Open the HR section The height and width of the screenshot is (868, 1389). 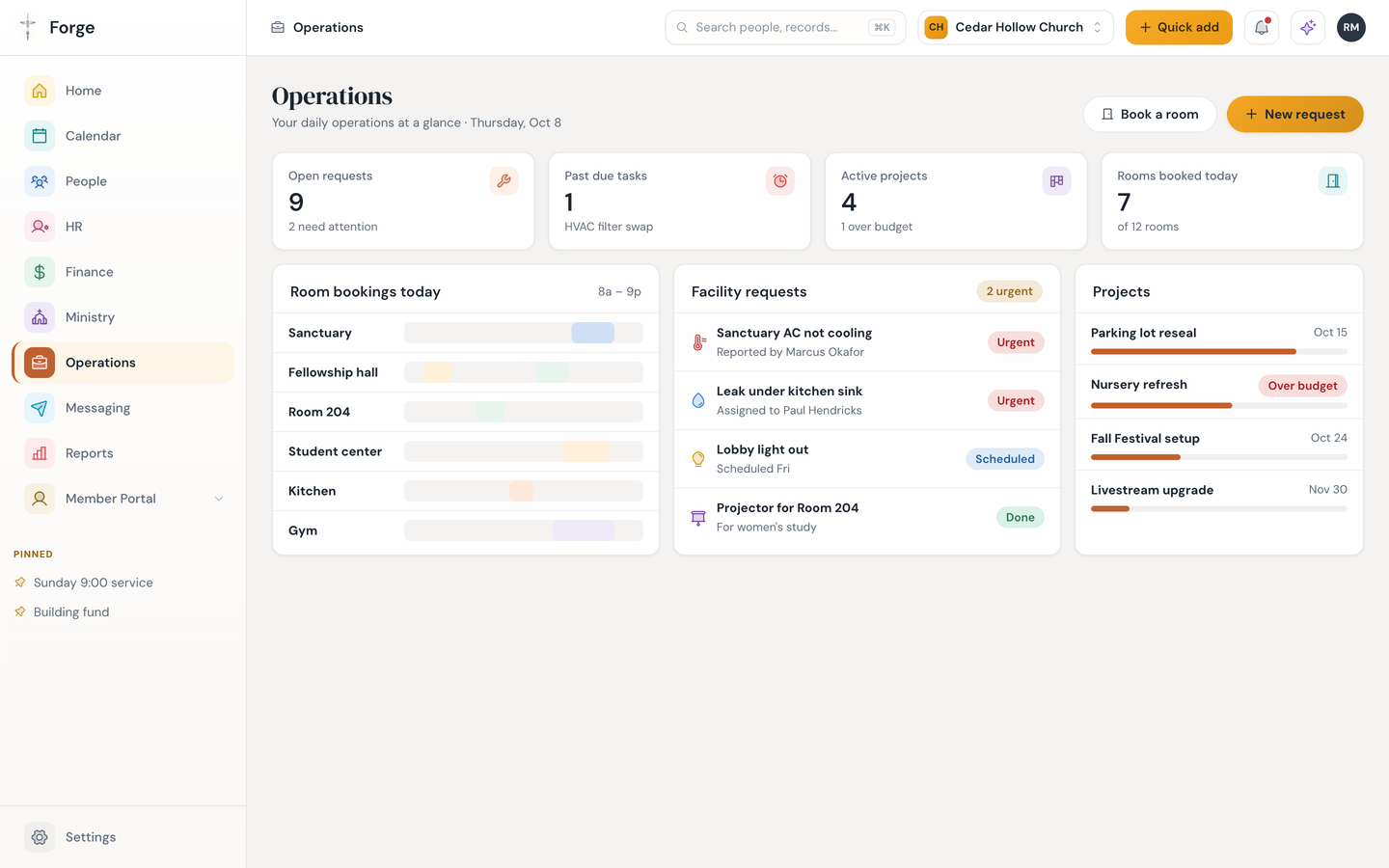123,227
